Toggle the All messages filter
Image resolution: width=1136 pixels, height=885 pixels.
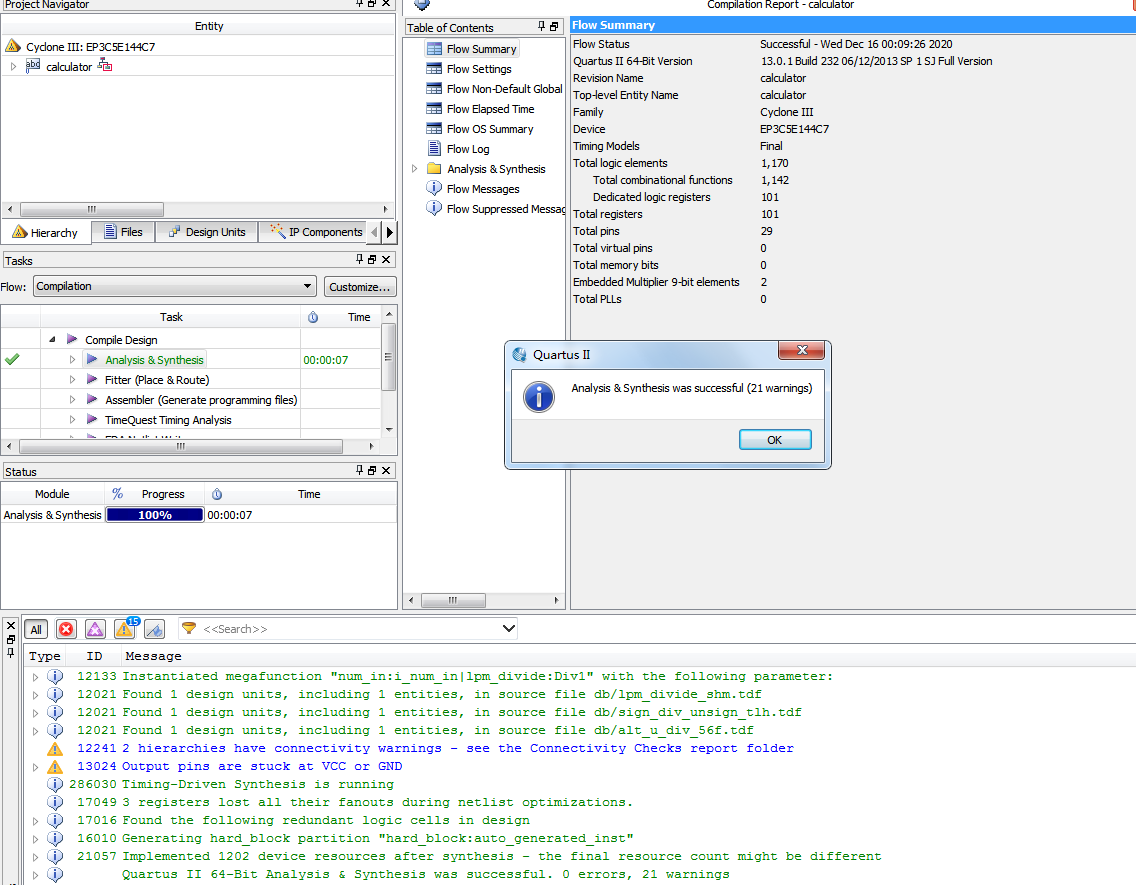click(36, 629)
